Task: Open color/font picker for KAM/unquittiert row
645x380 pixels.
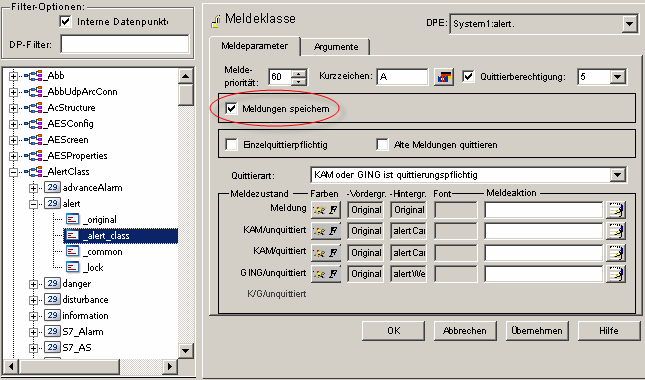Action: click(x=326, y=231)
